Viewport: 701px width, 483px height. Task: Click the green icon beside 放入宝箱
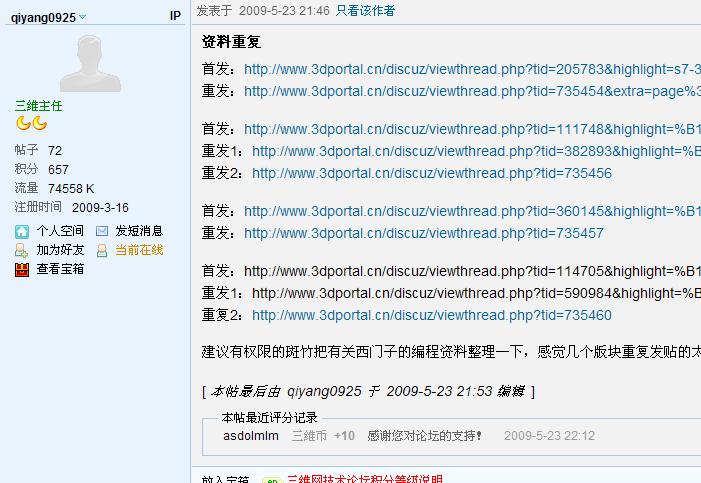272,480
